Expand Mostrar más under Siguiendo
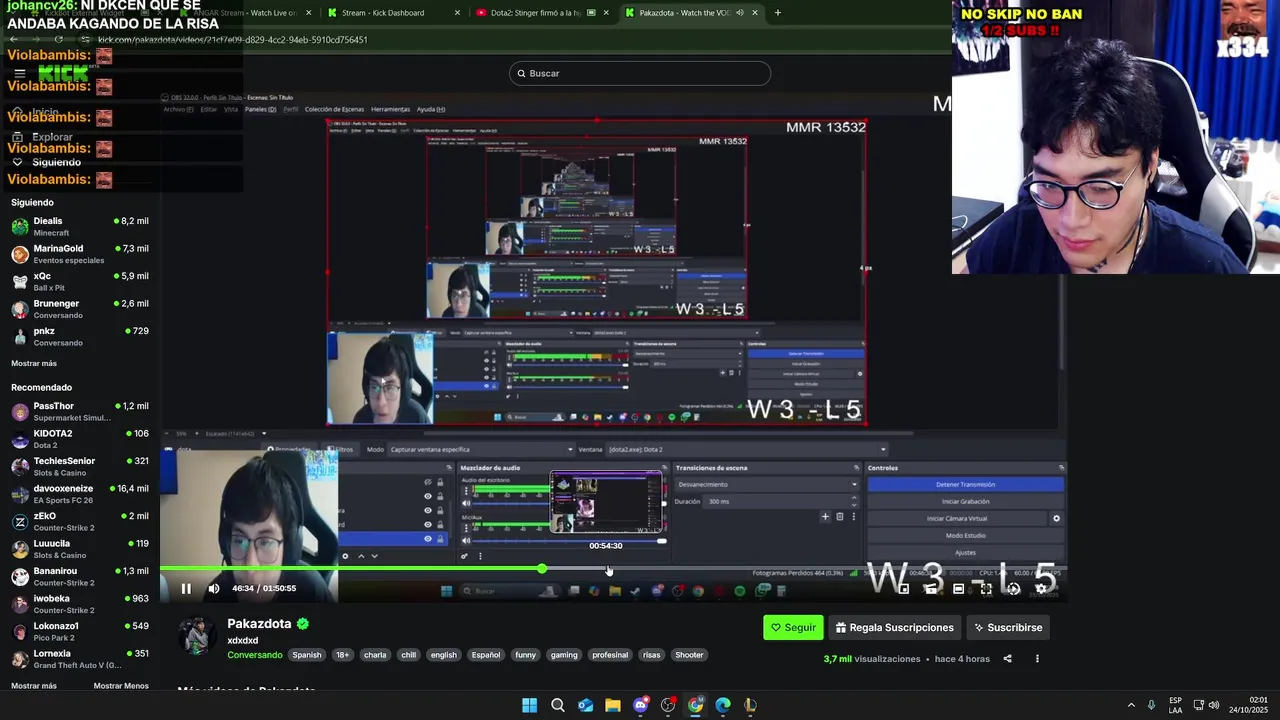1280x720 pixels. 34,363
